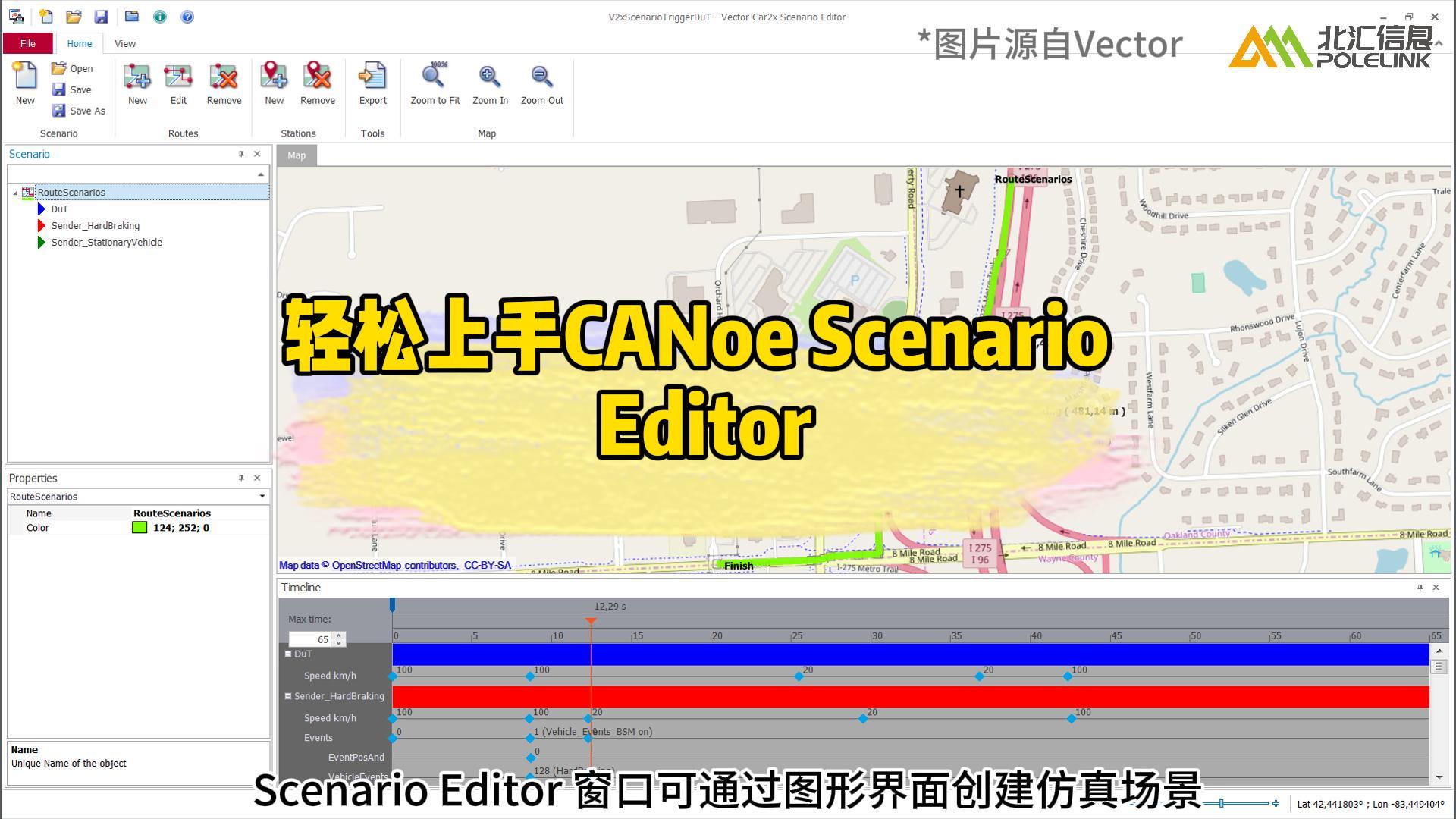Close the Scenario panel

257,154
